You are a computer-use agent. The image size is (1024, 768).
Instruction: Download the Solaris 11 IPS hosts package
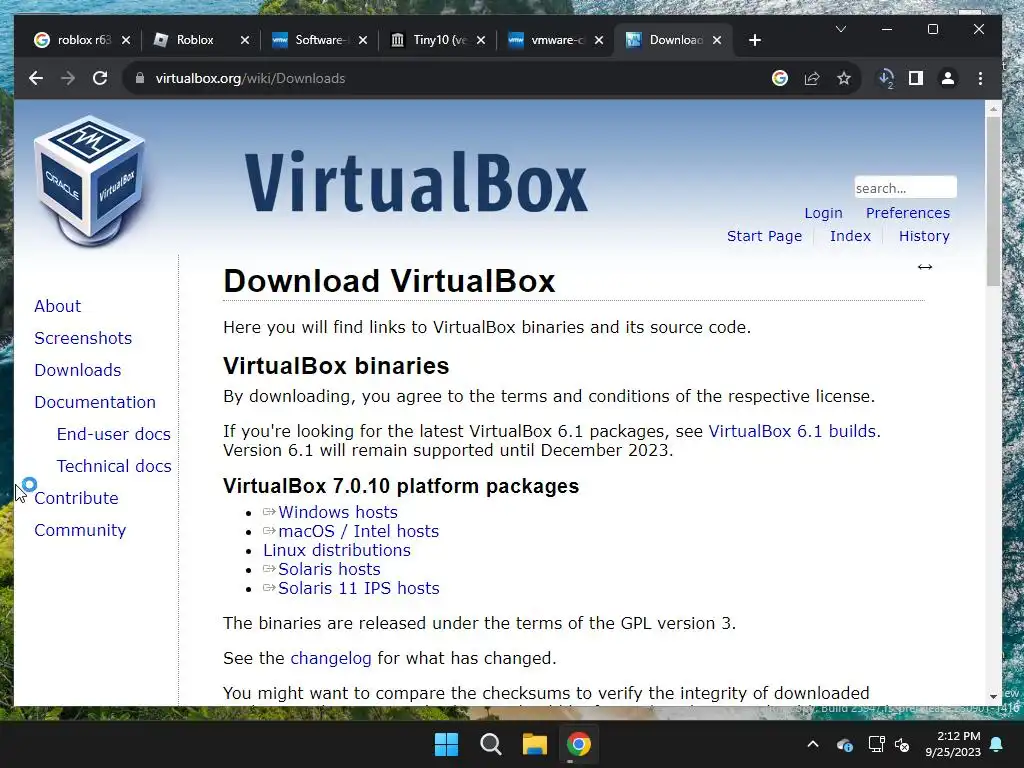click(x=359, y=588)
